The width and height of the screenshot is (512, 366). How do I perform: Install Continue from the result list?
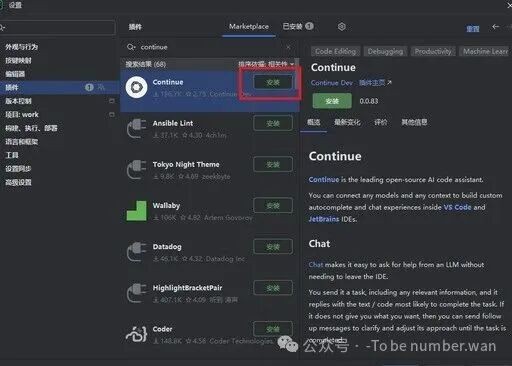click(273, 82)
